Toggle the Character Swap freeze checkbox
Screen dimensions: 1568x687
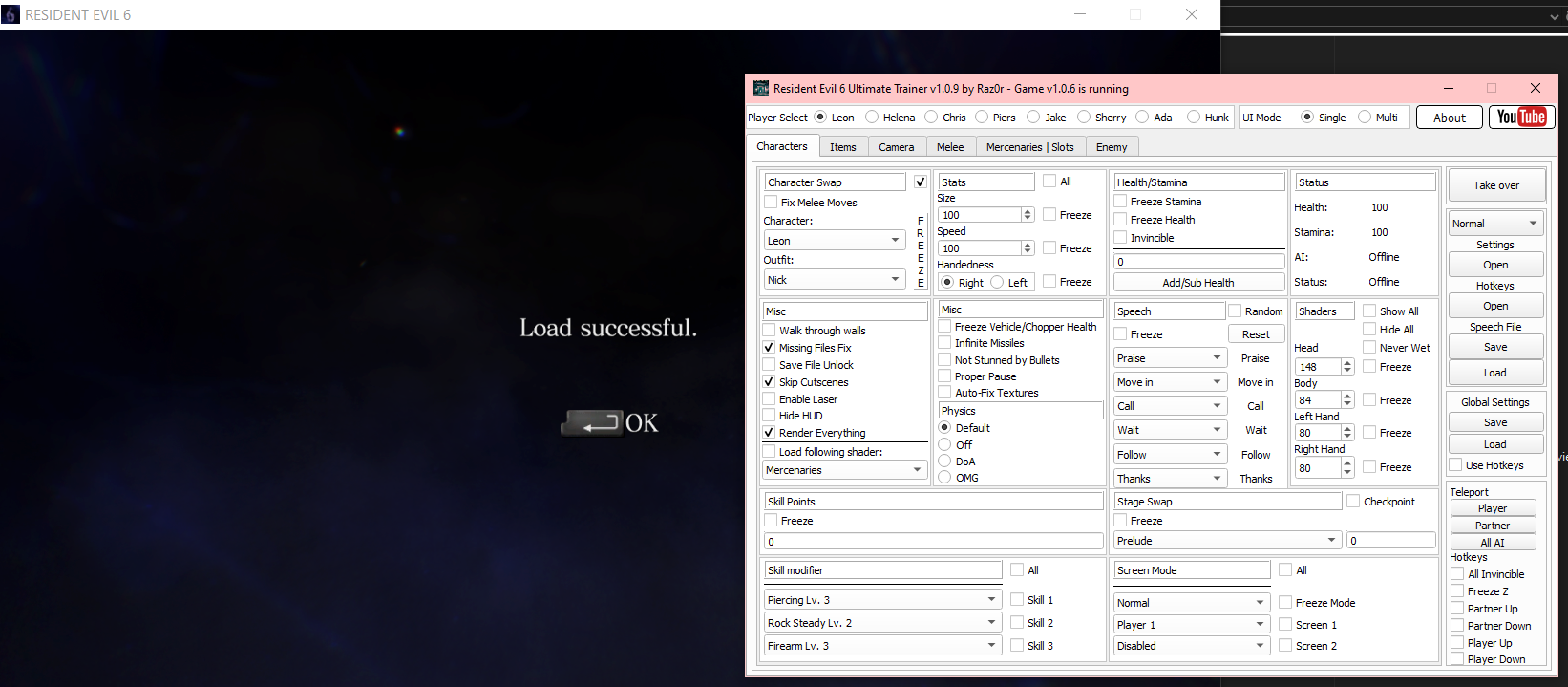pos(920,182)
